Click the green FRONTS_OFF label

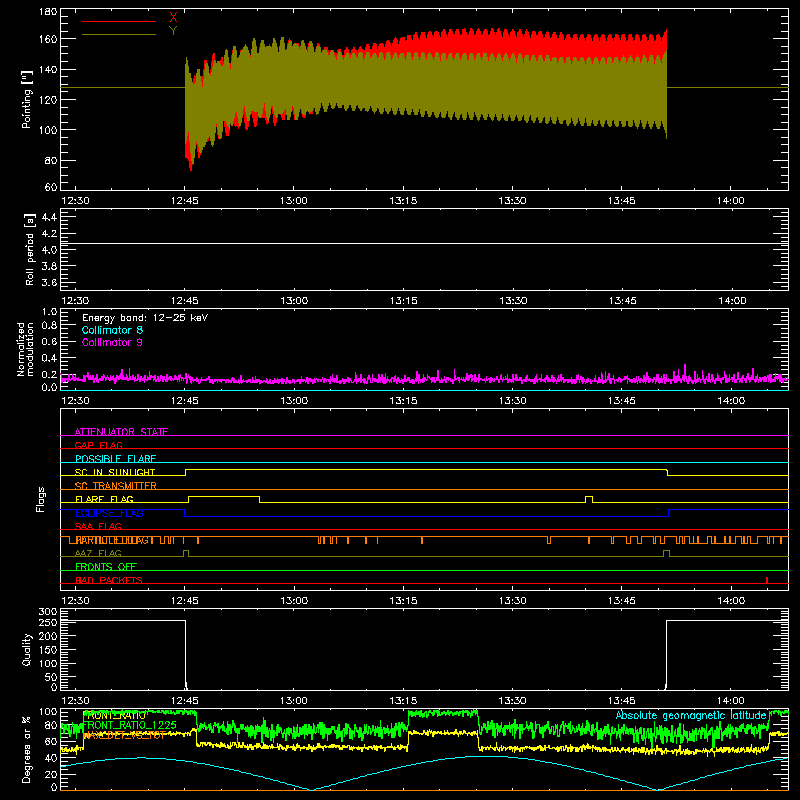[106, 566]
